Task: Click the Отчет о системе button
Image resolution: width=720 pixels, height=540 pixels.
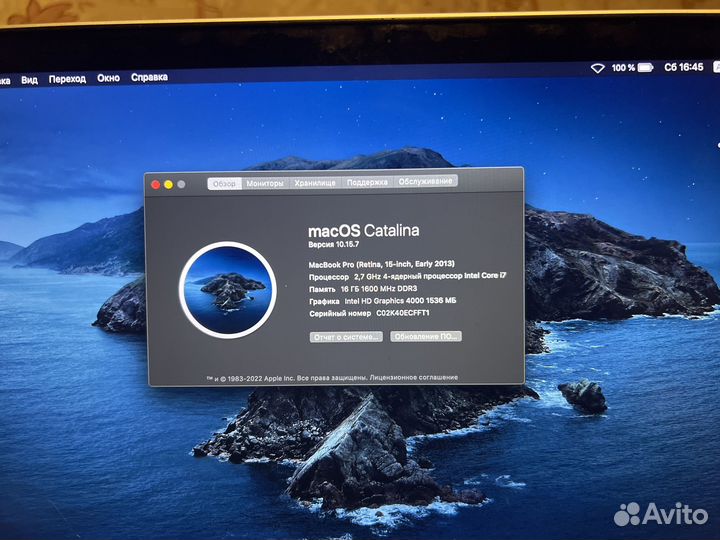Action: pos(346,337)
